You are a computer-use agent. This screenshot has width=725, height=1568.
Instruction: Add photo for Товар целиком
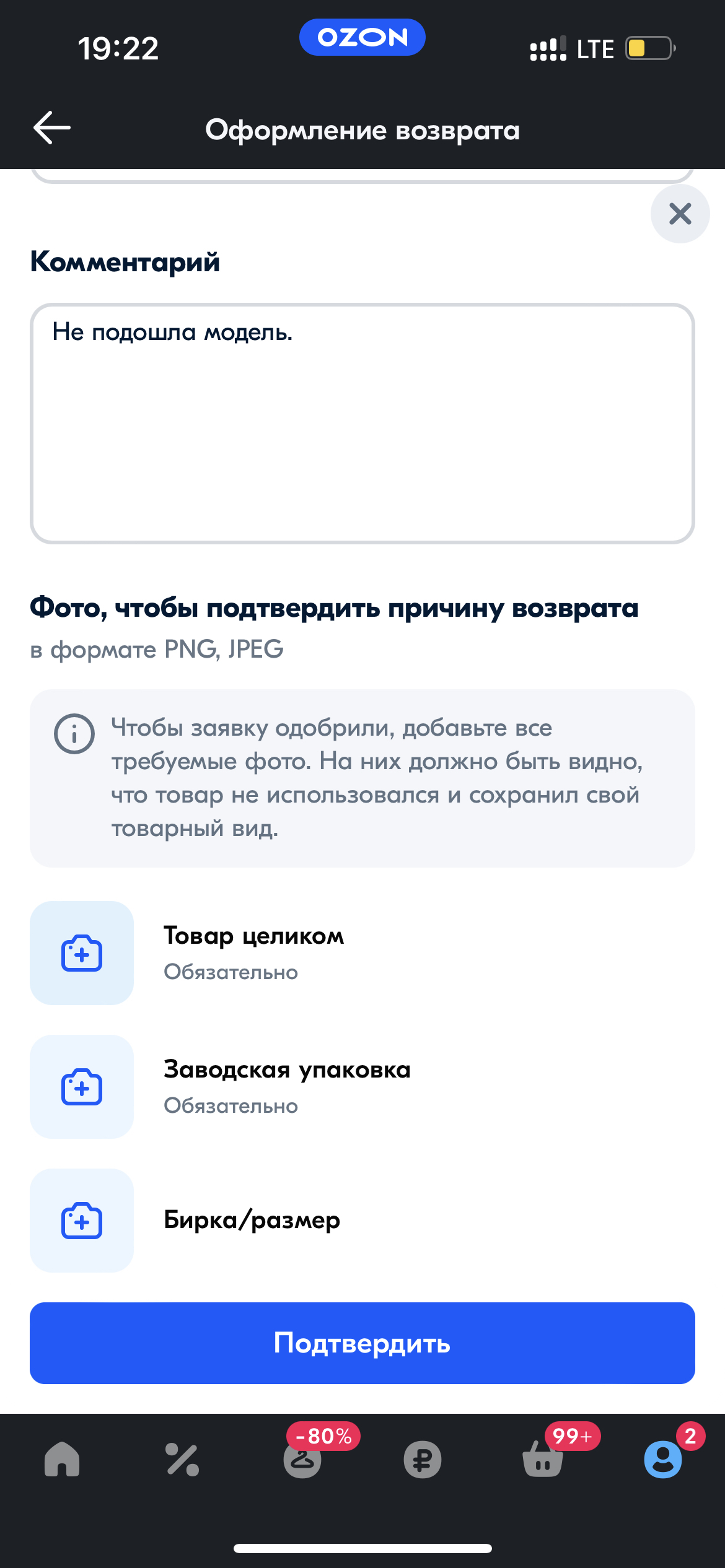pyautogui.click(x=82, y=953)
